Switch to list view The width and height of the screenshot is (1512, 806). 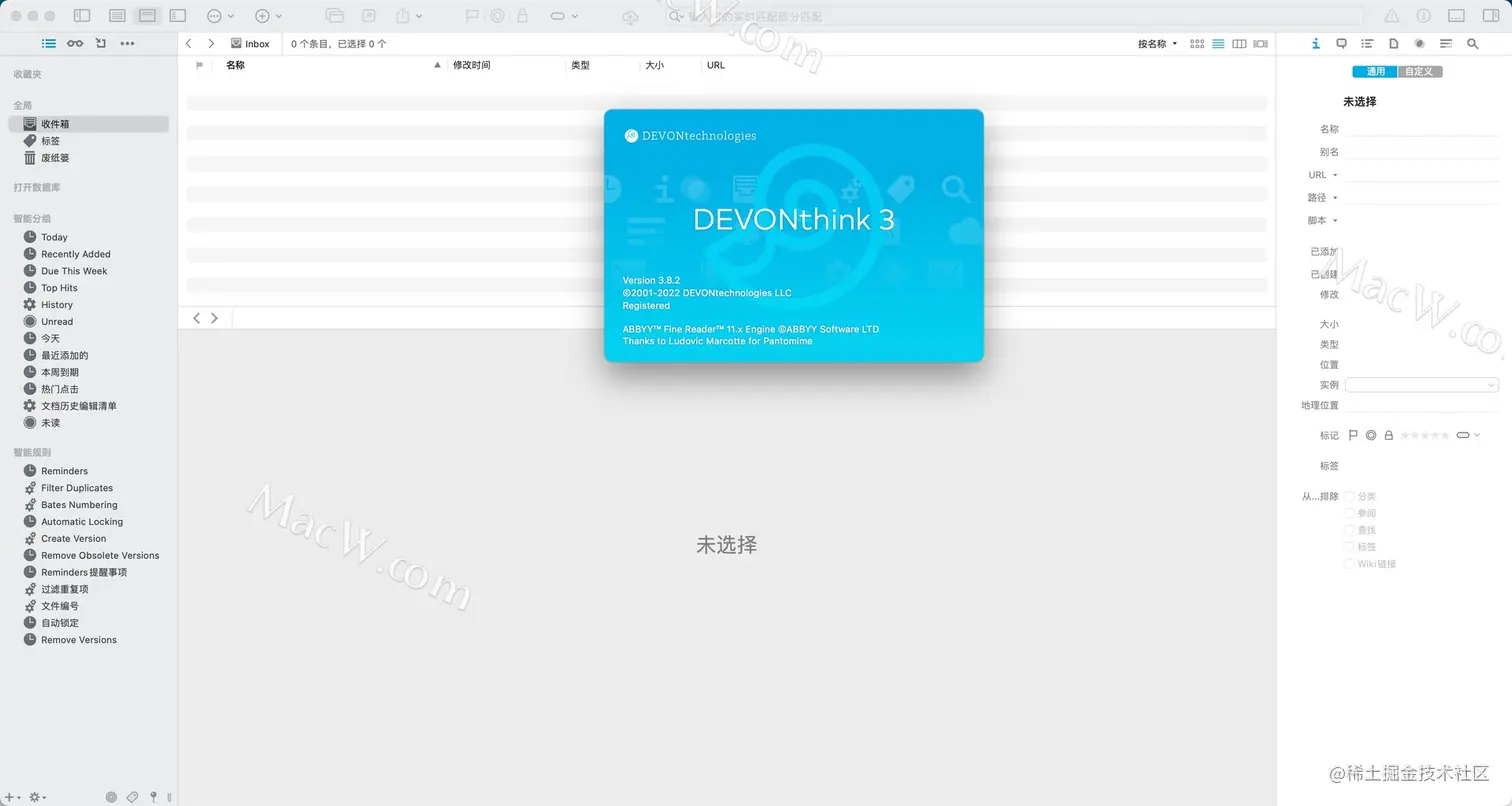[x=1218, y=44]
